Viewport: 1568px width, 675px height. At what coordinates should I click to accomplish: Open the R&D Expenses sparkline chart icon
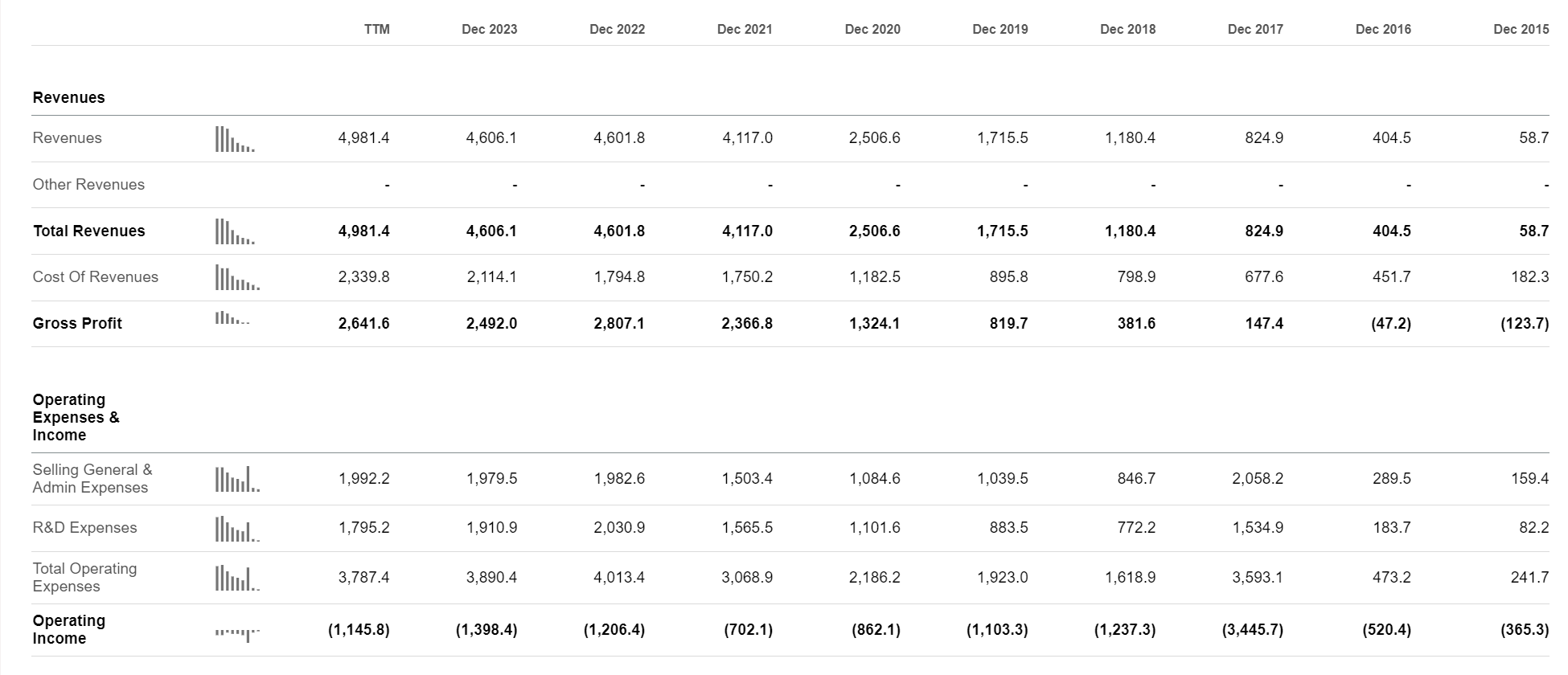pos(237,529)
